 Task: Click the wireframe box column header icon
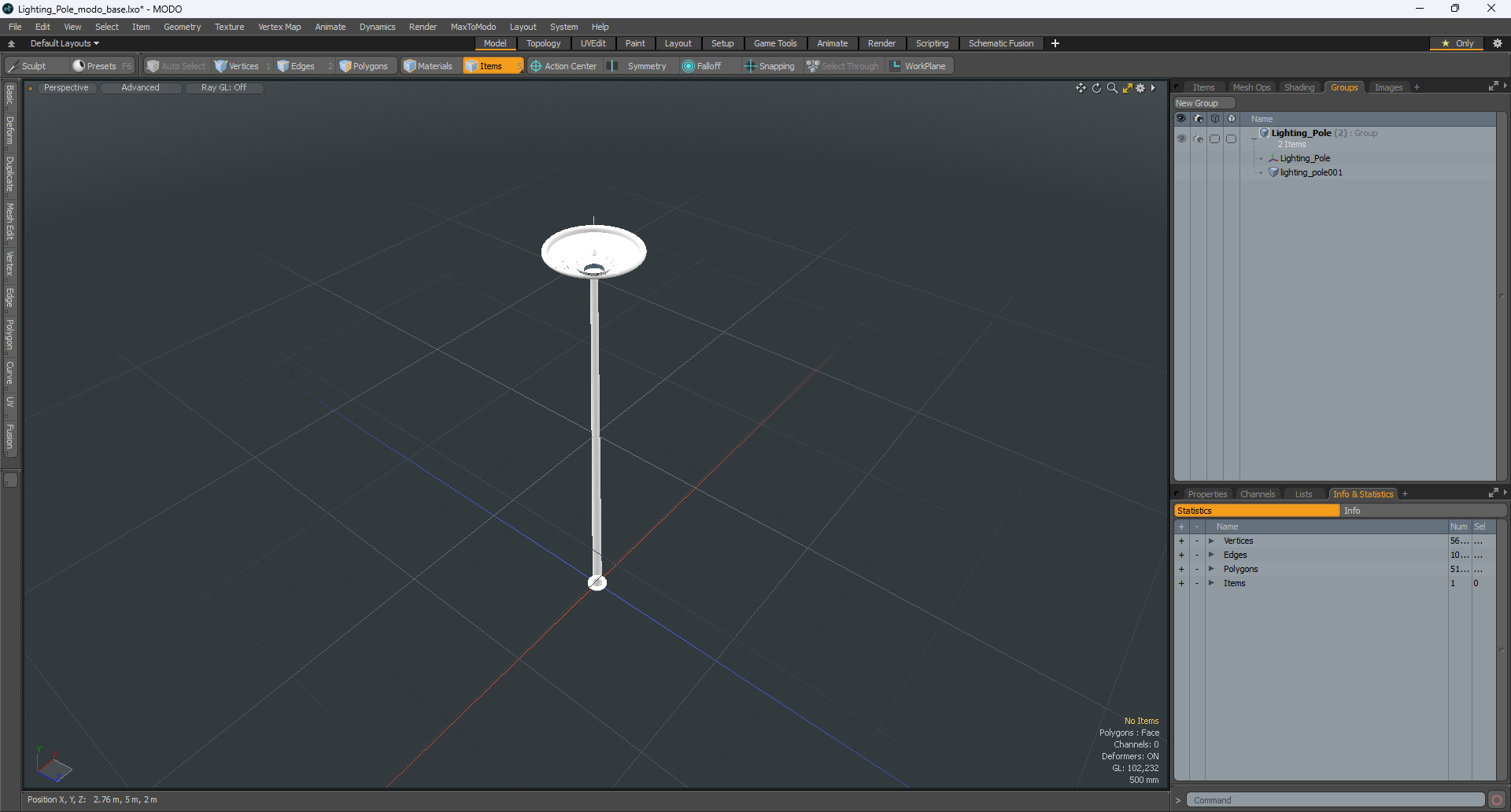click(1215, 119)
